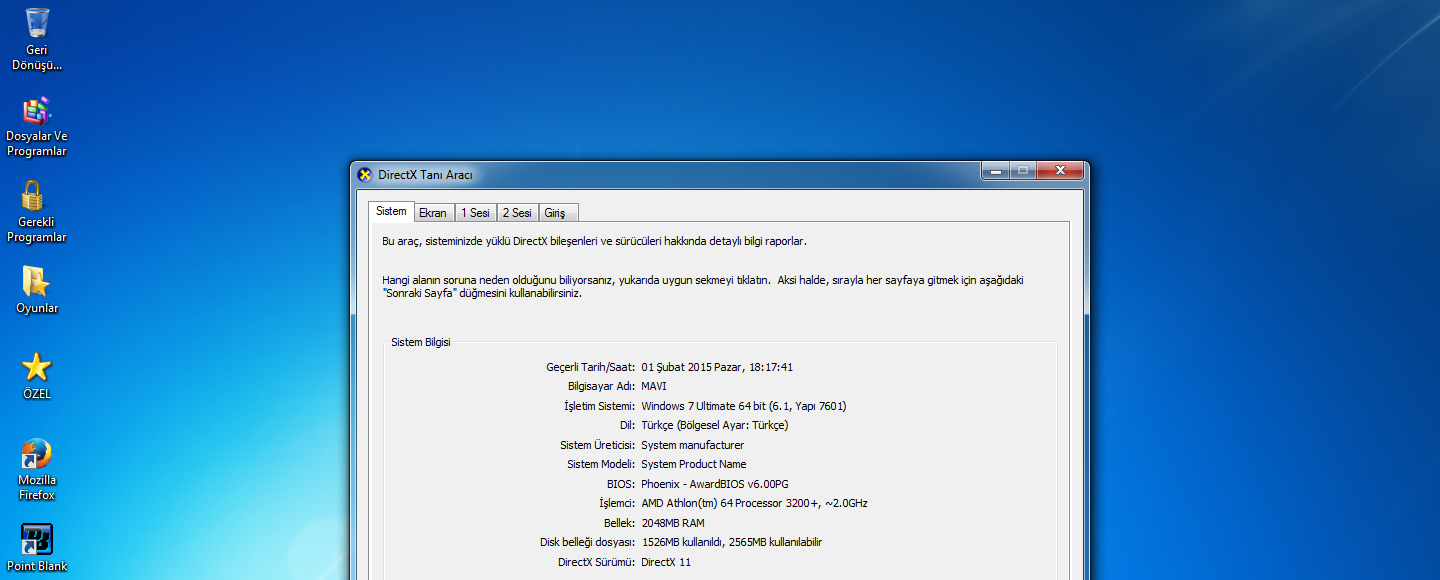Close the DirectX Tanı Aracı window
The height and width of the screenshot is (580, 1440).
tap(1060, 172)
